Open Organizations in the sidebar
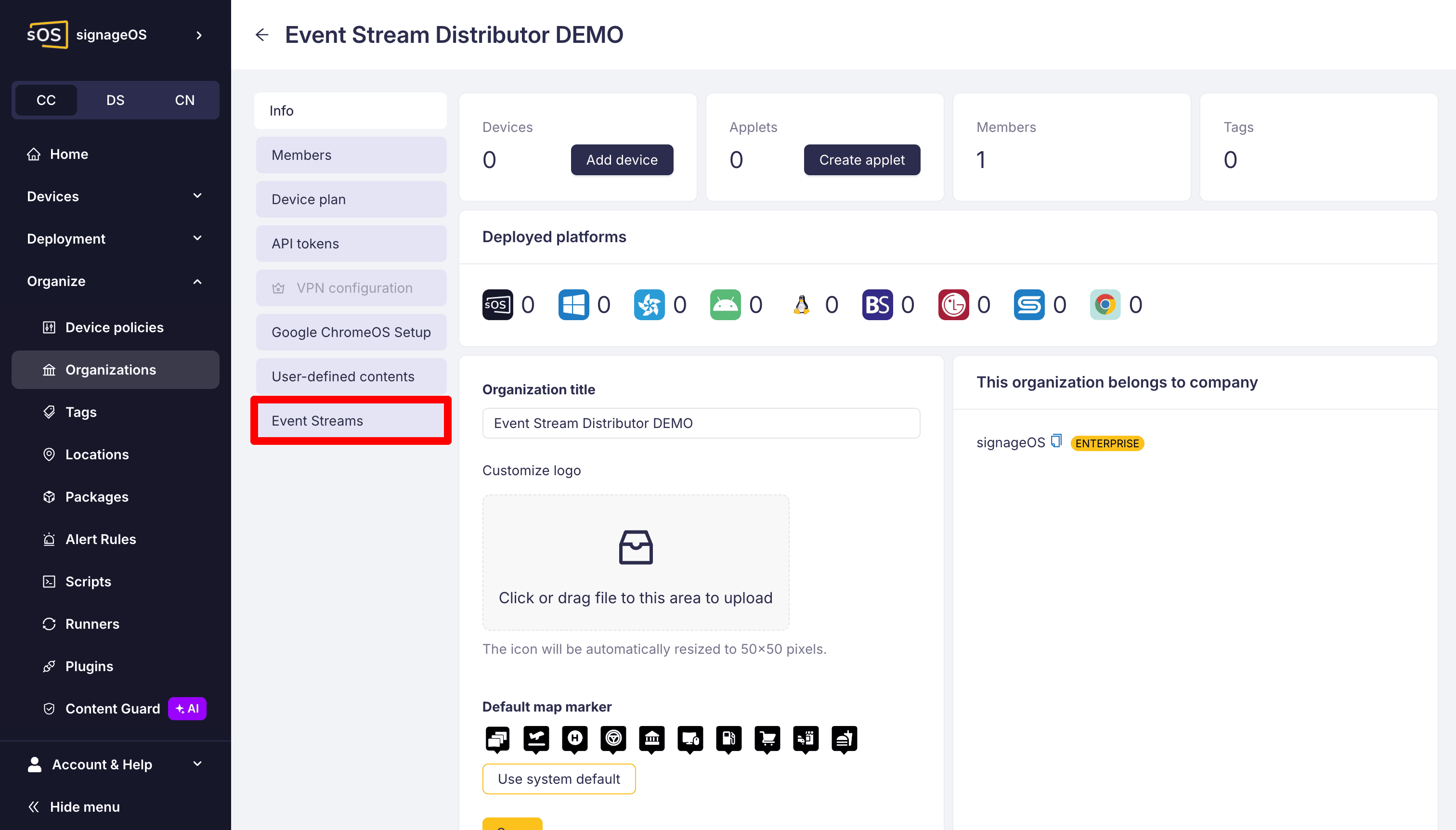1456x830 pixels. coord(115,369)
